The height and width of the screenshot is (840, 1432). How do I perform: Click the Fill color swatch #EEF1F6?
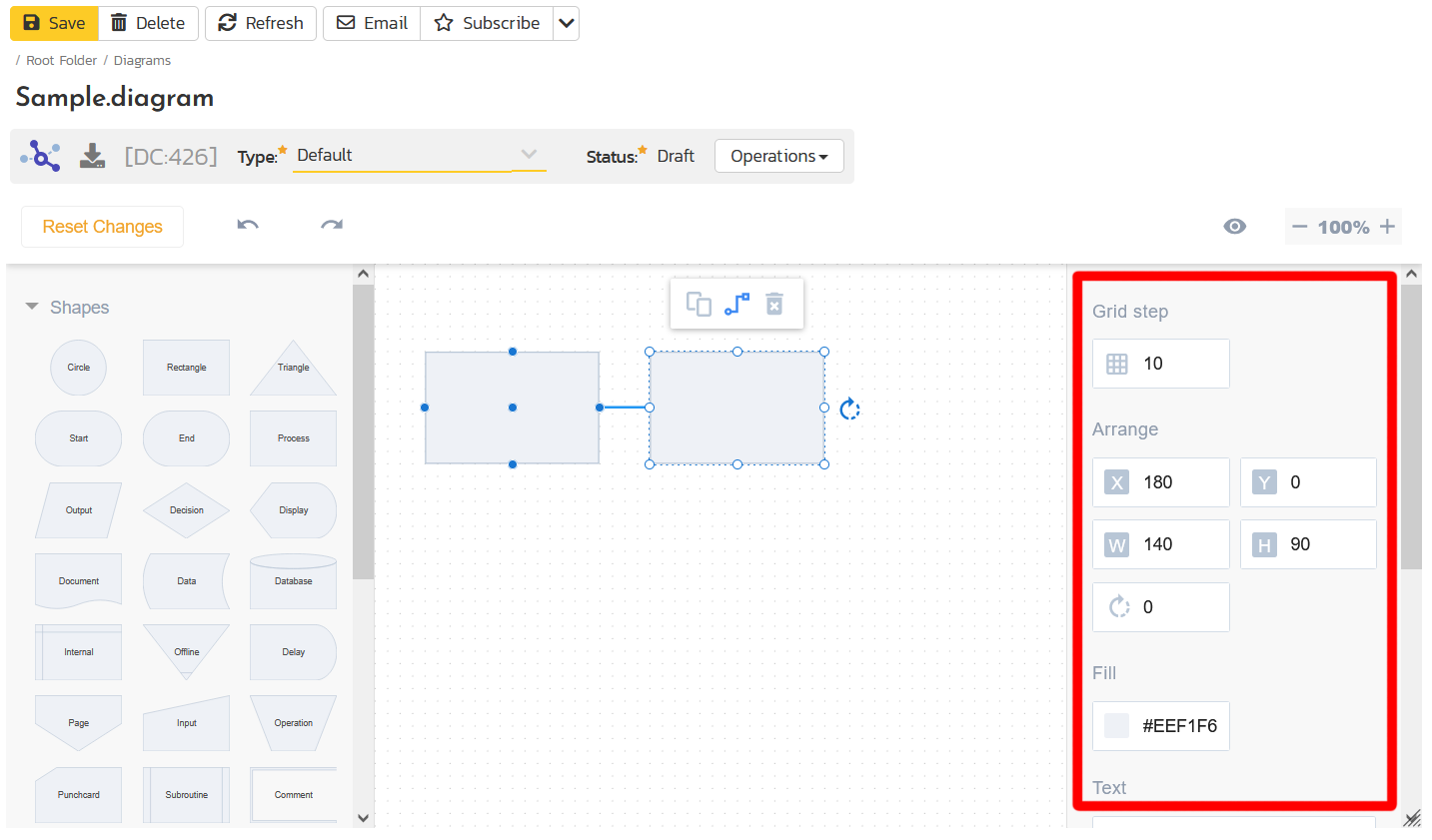tap(1117, 726)
